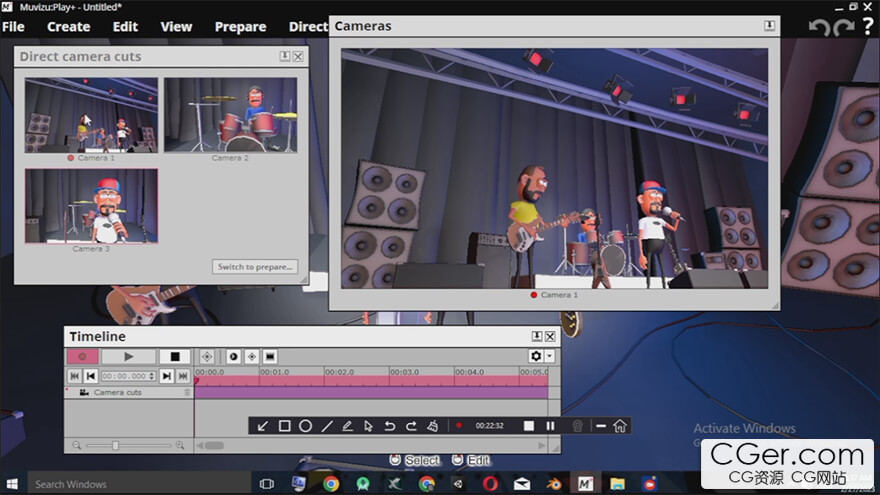
Task: Click the small diamond key timeline icon
Action: (x=251, y=356)
